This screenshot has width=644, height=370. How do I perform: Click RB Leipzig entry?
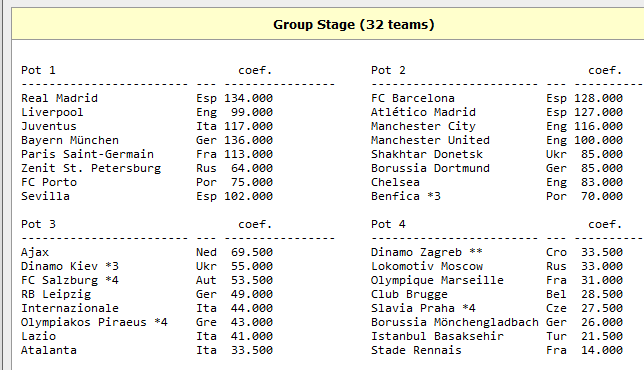point(56,294)
